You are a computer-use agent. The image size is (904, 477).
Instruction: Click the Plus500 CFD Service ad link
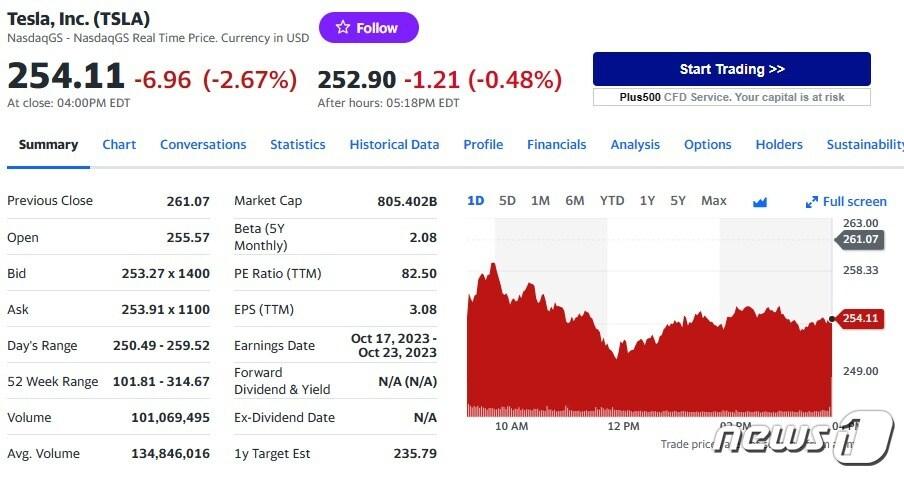click(731, 97)
